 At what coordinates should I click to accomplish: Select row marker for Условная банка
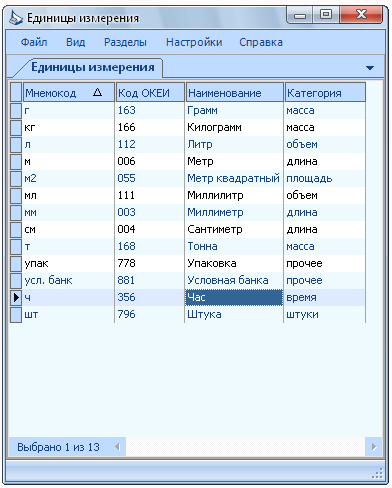point(16,280)
